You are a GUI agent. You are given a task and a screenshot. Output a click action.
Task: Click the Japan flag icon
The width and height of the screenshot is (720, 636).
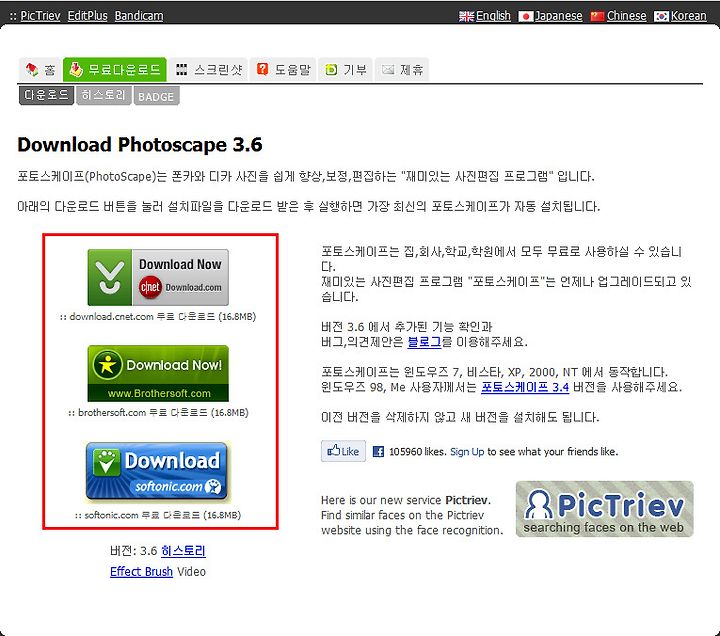(x=526, y=17)
